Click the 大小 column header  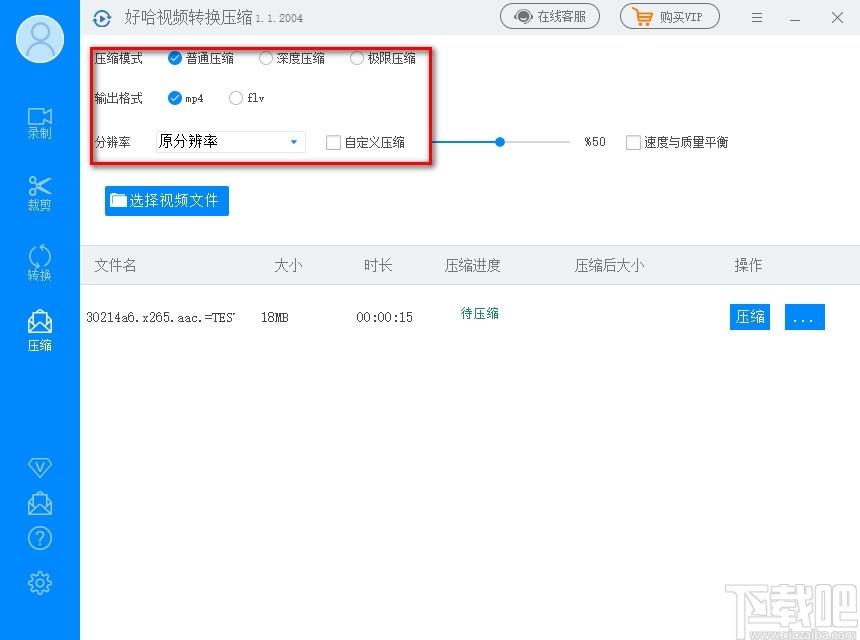click(x=288, y=265)
